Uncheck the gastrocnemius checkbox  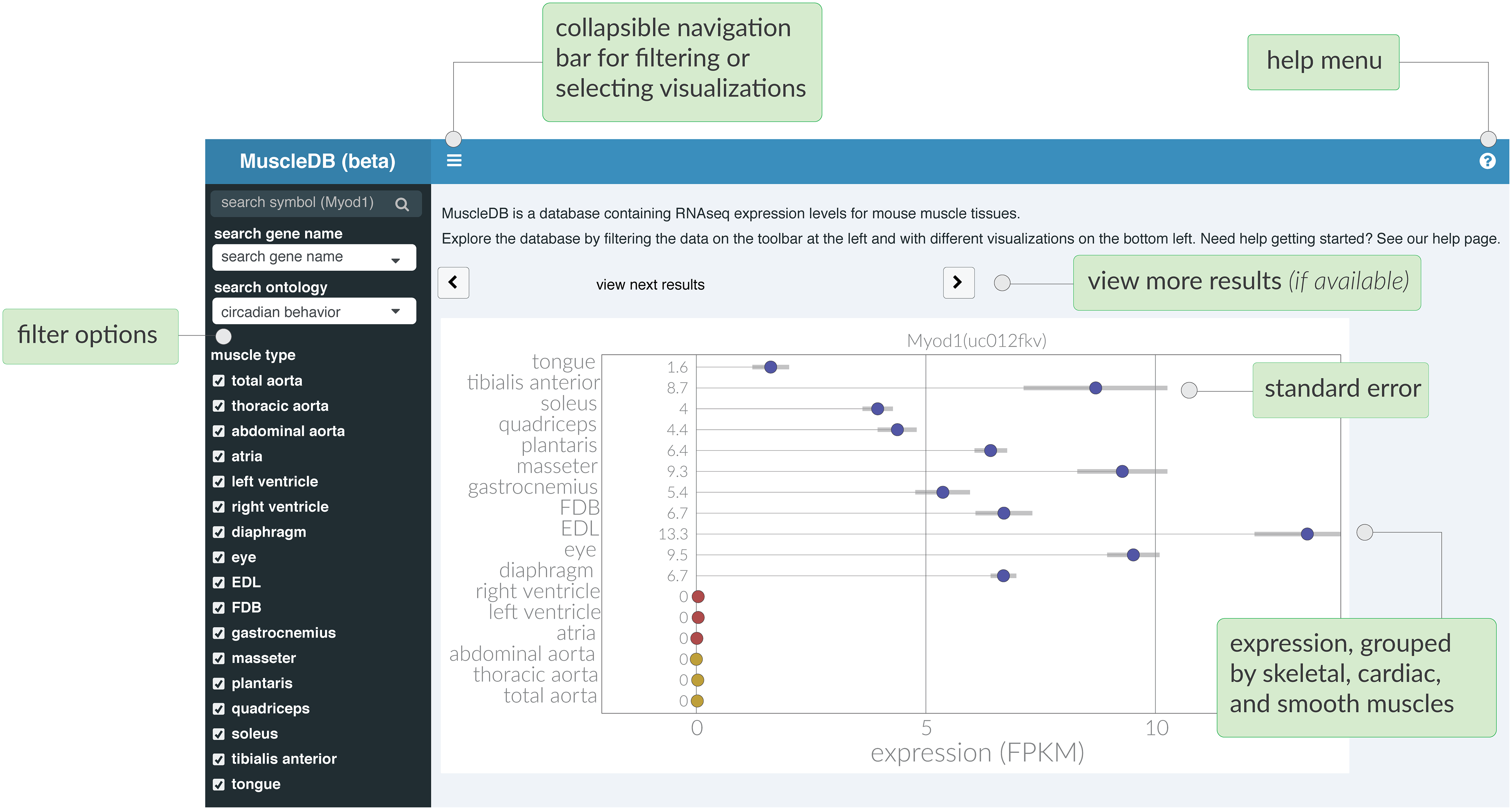[x=219, y=633]
